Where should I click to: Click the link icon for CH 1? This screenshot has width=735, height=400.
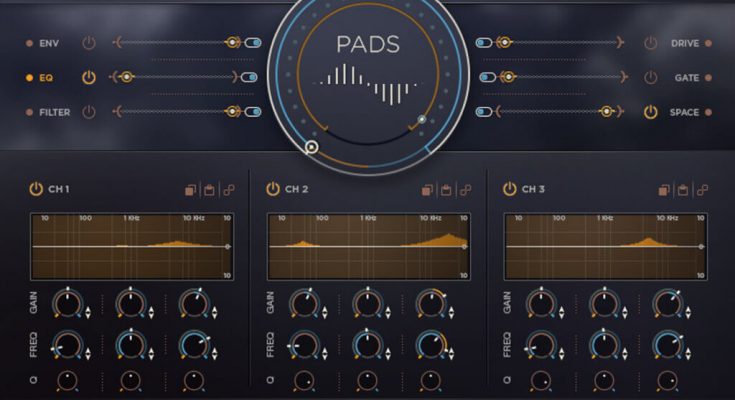click(227, 190)
